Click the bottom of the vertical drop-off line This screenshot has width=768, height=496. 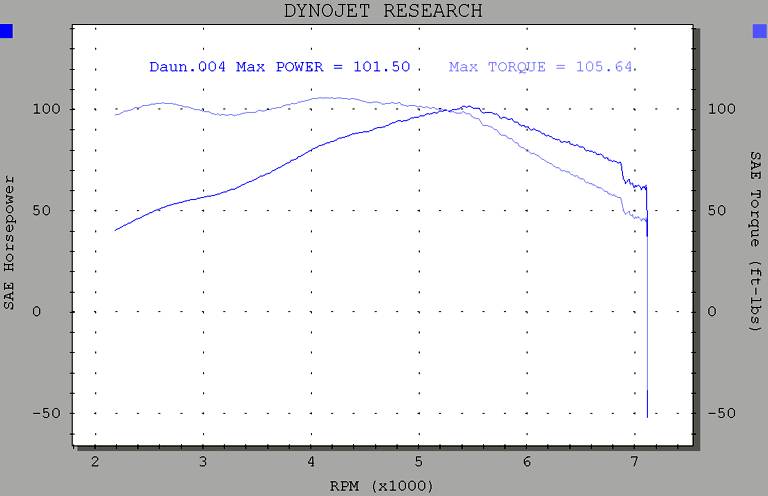[647, 415]
